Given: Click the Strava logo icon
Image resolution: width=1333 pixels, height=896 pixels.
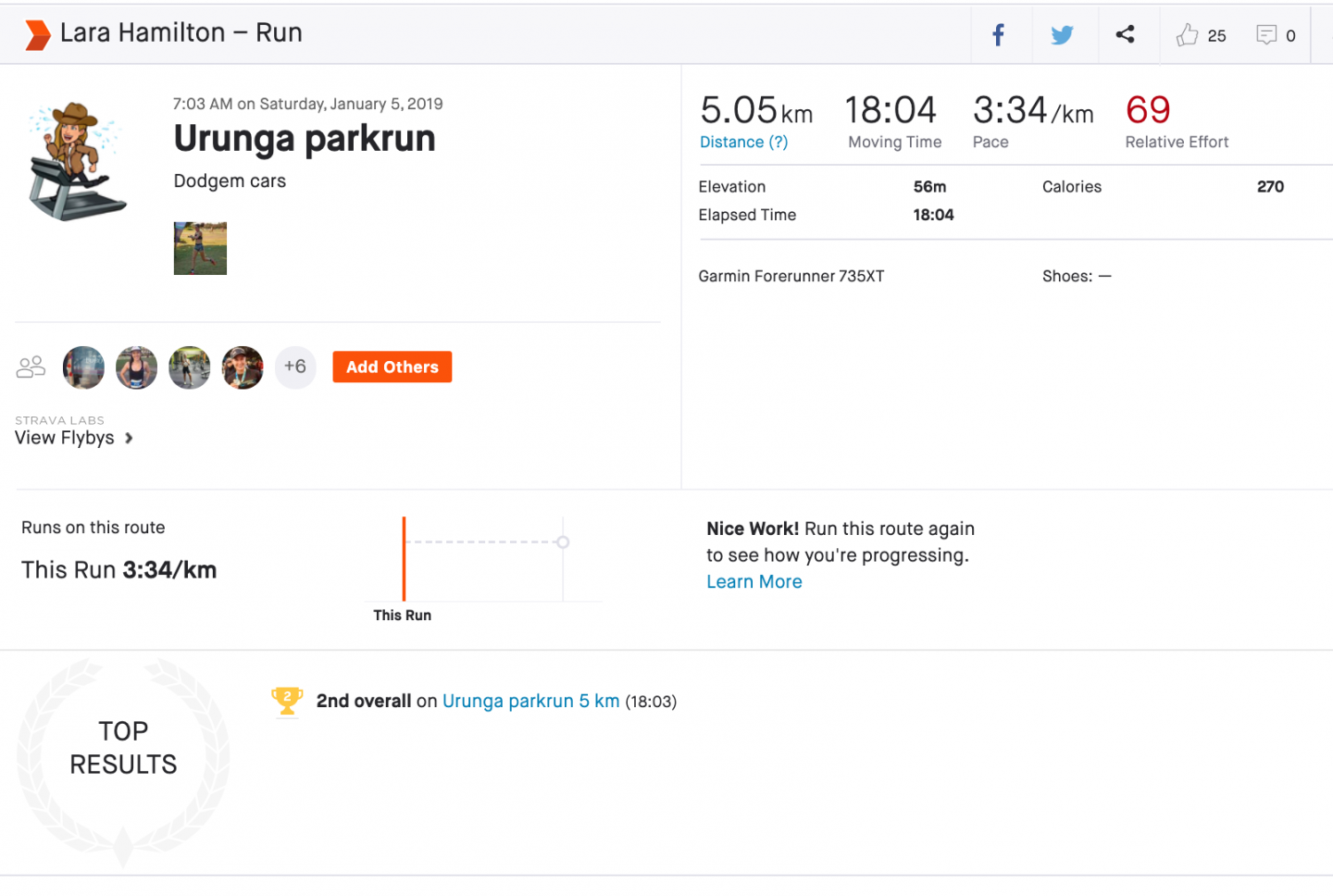Looking at the screenshot, I should tap(35, 32).
